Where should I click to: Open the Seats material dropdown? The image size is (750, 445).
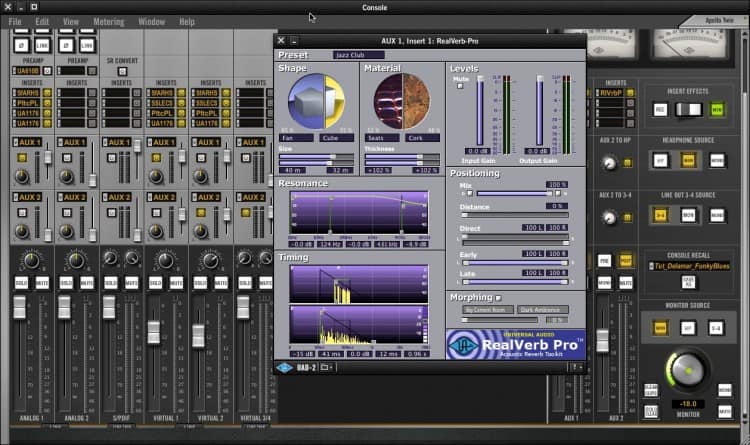pos(382,138)
